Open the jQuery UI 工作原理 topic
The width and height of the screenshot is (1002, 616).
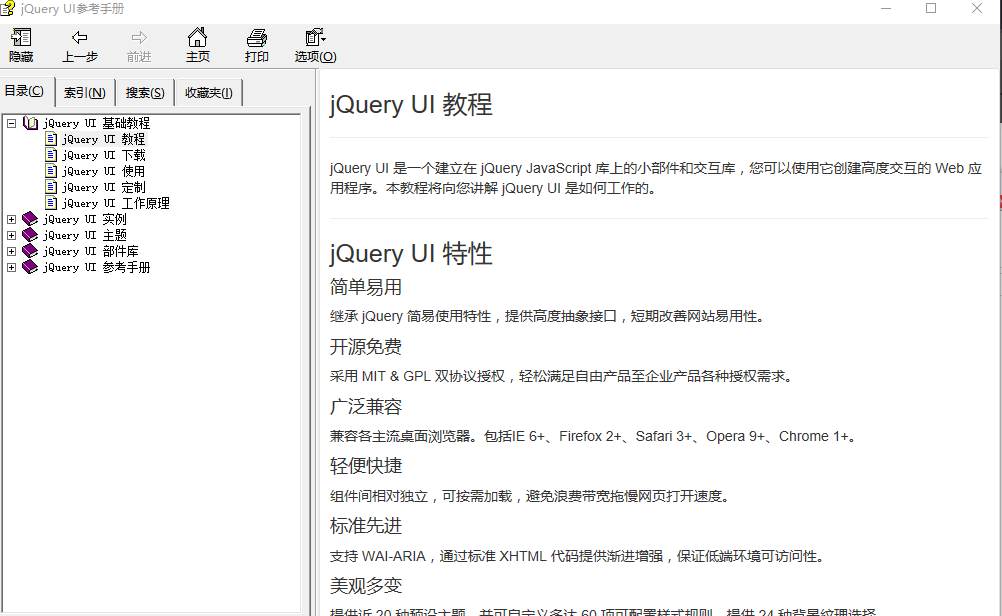[x=113, y=202]
